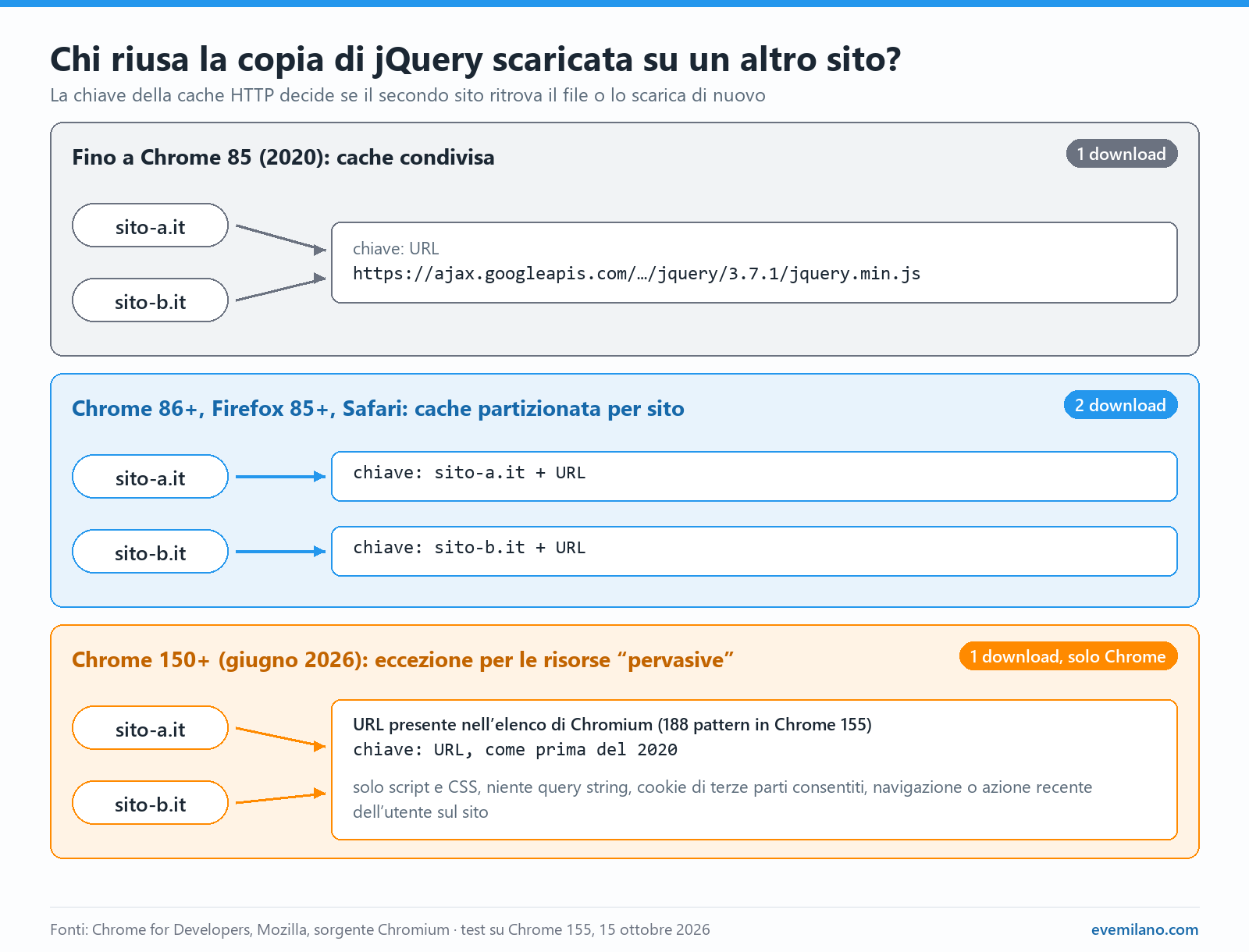Image resolution: width=1249 pixels, height=952 pixels.
Task: Click the 'chiave: sito-a.it + URL' box
Action: point(754,476)
